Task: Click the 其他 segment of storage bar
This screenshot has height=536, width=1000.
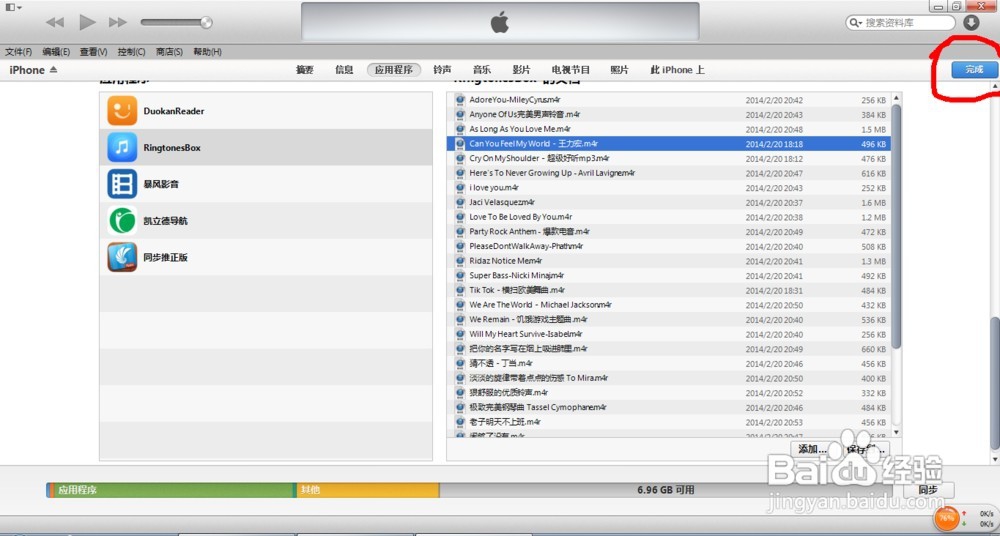Action: [367, 490]
